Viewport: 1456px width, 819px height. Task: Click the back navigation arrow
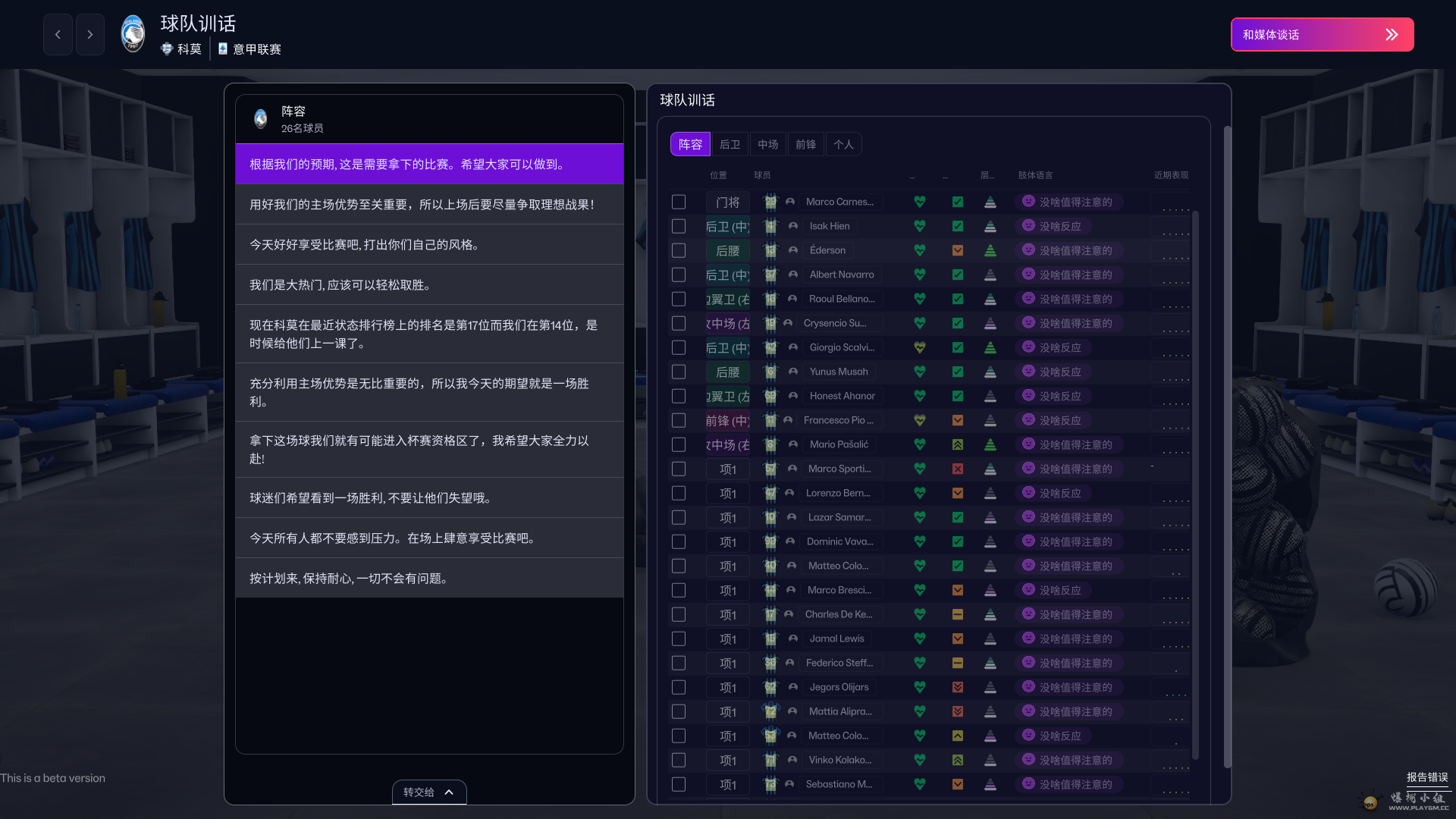pyautogui.click(x=58, y=34)
